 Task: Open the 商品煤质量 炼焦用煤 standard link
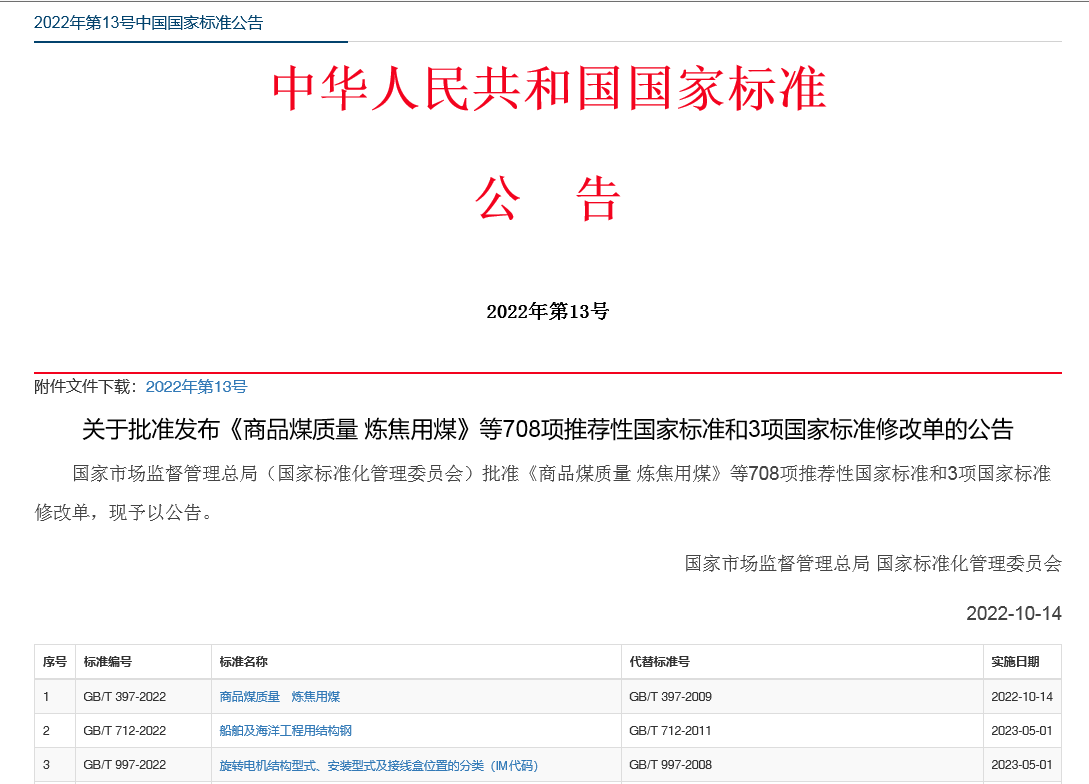tap(280, 697)
